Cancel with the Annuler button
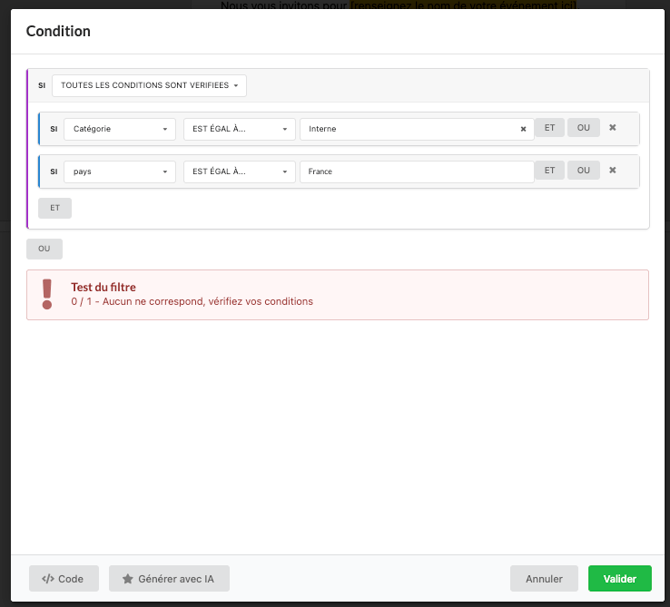Viewport: 670px width, 607px height. (x=544, y=579)
